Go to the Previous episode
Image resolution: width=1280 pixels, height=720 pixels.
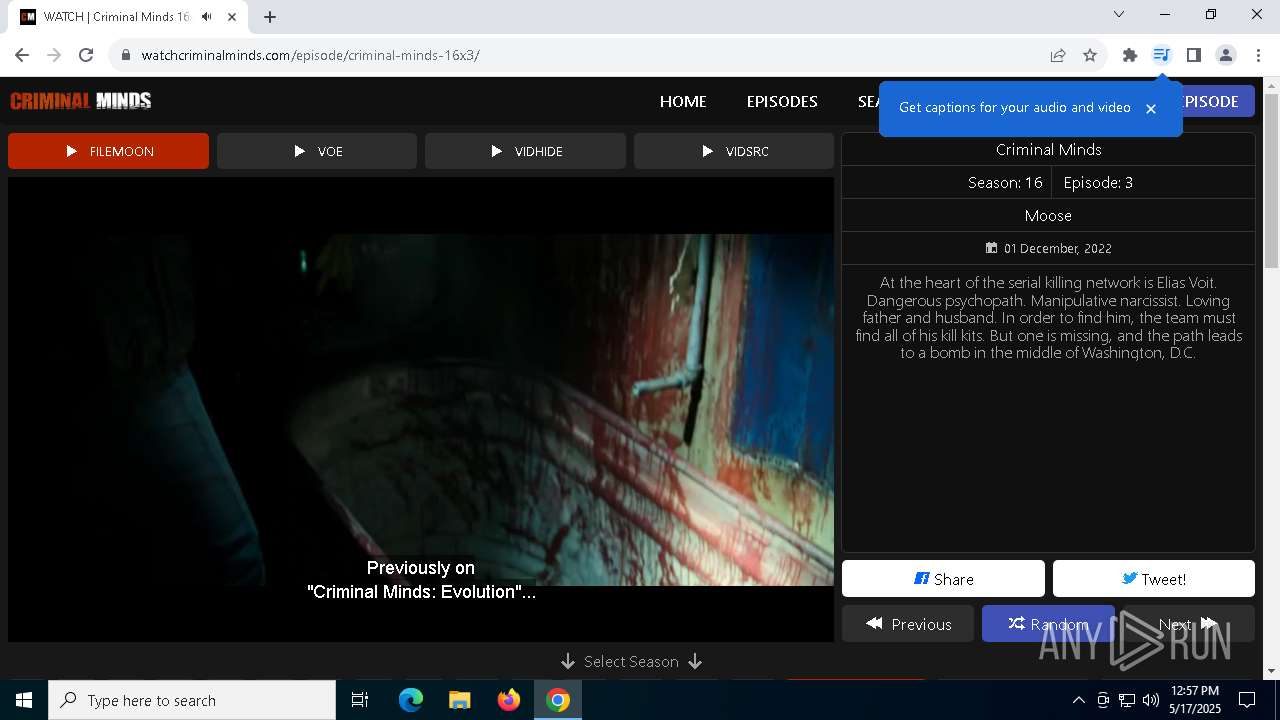pos(908,624)
